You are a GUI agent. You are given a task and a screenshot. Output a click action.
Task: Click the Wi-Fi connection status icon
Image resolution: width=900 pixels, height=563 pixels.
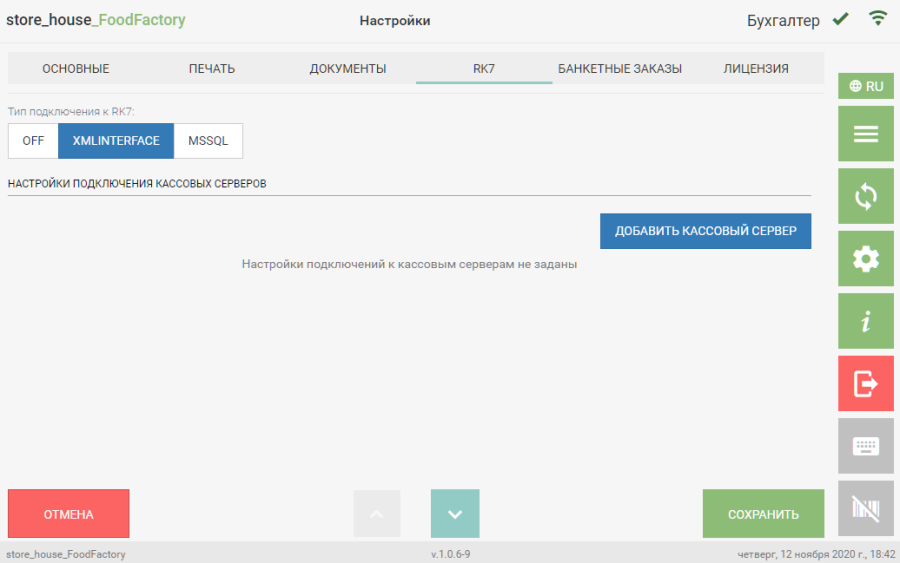(x=878, y=19)
